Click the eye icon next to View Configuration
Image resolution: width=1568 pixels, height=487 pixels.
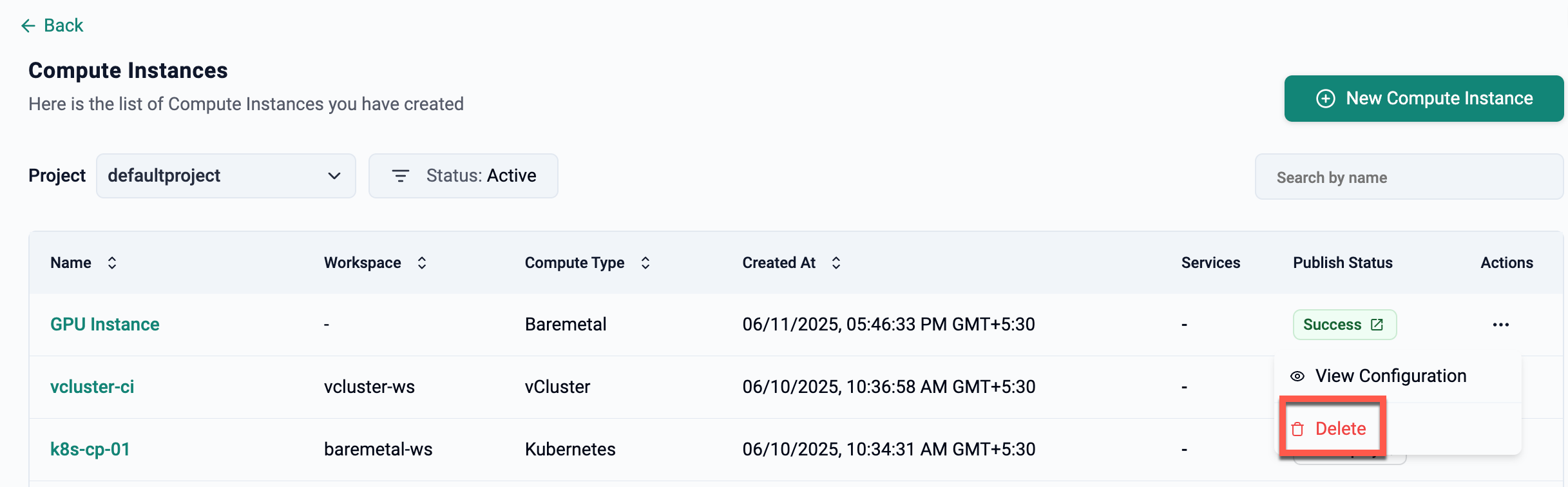click(1297, 376)
